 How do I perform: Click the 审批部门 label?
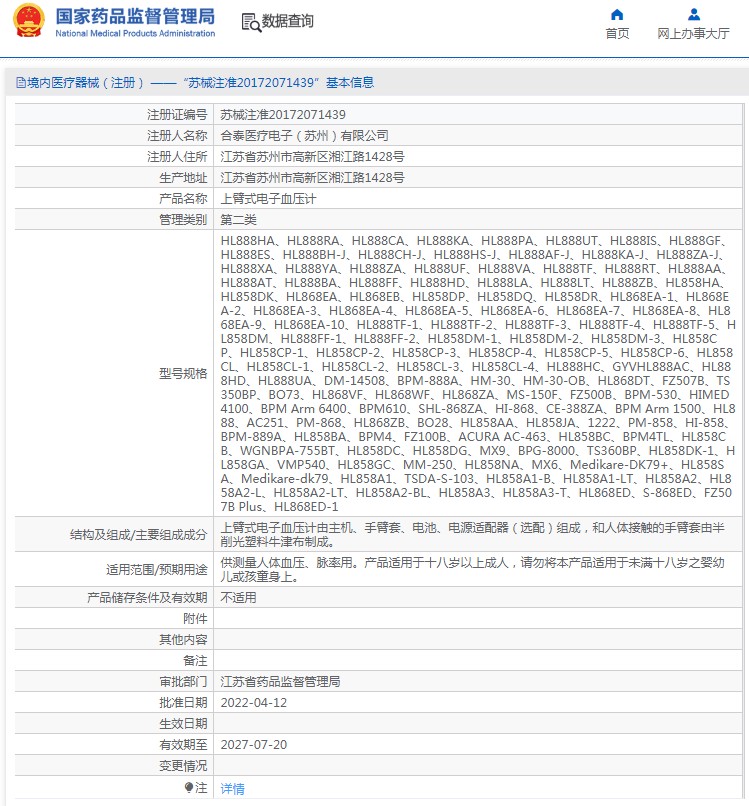(x=183, y=682)
